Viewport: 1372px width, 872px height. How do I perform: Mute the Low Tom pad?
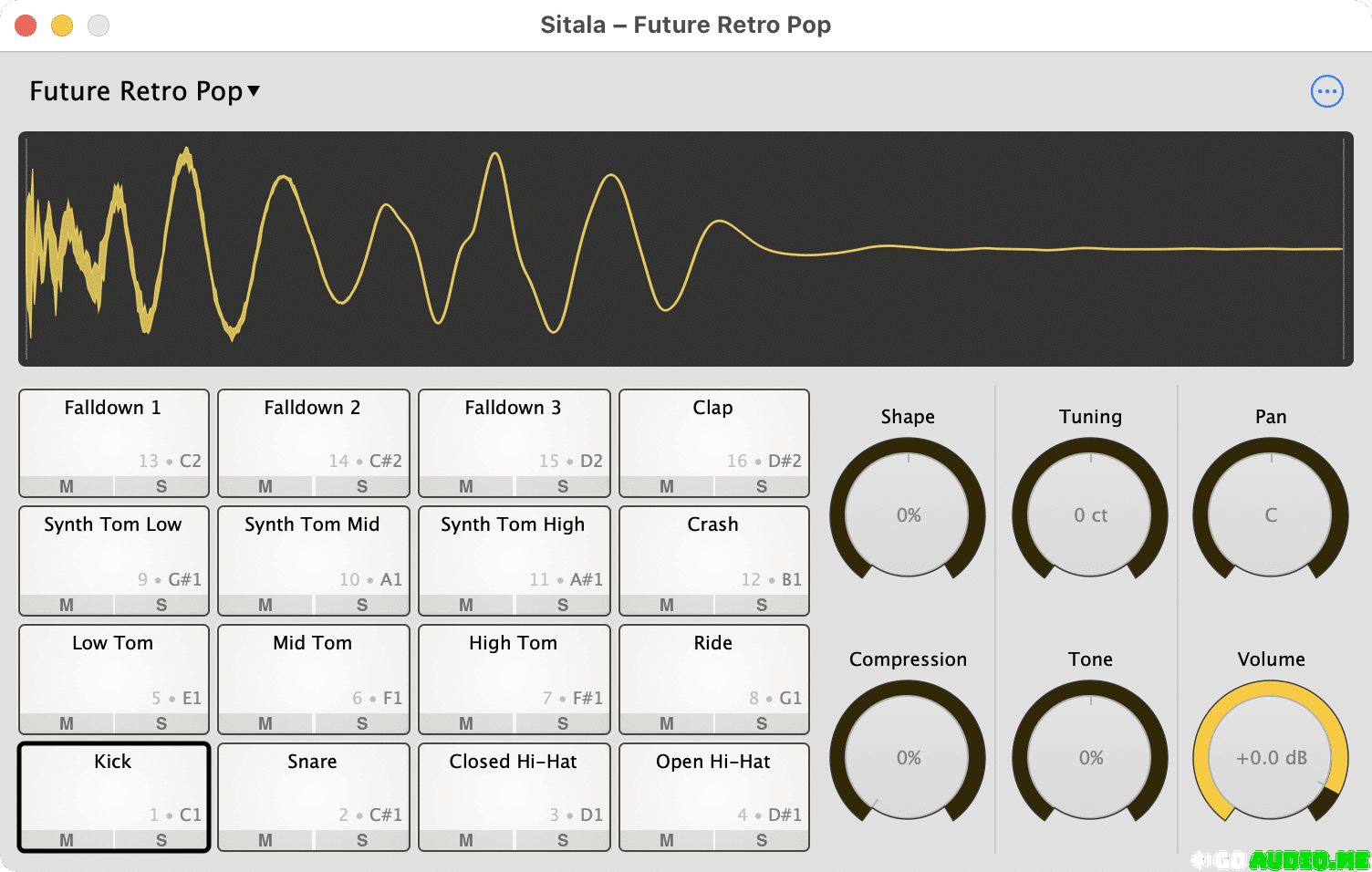tap(67, 723)
